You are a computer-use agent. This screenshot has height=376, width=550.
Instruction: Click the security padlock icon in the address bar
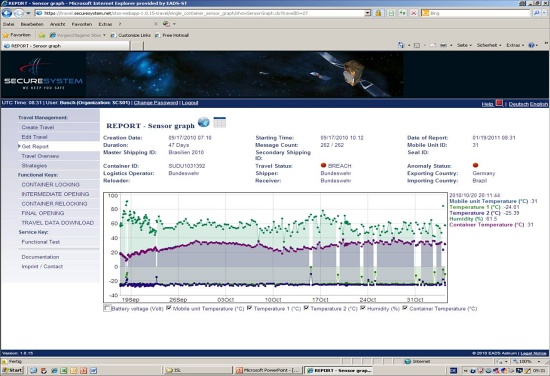[x=378, y=13]
